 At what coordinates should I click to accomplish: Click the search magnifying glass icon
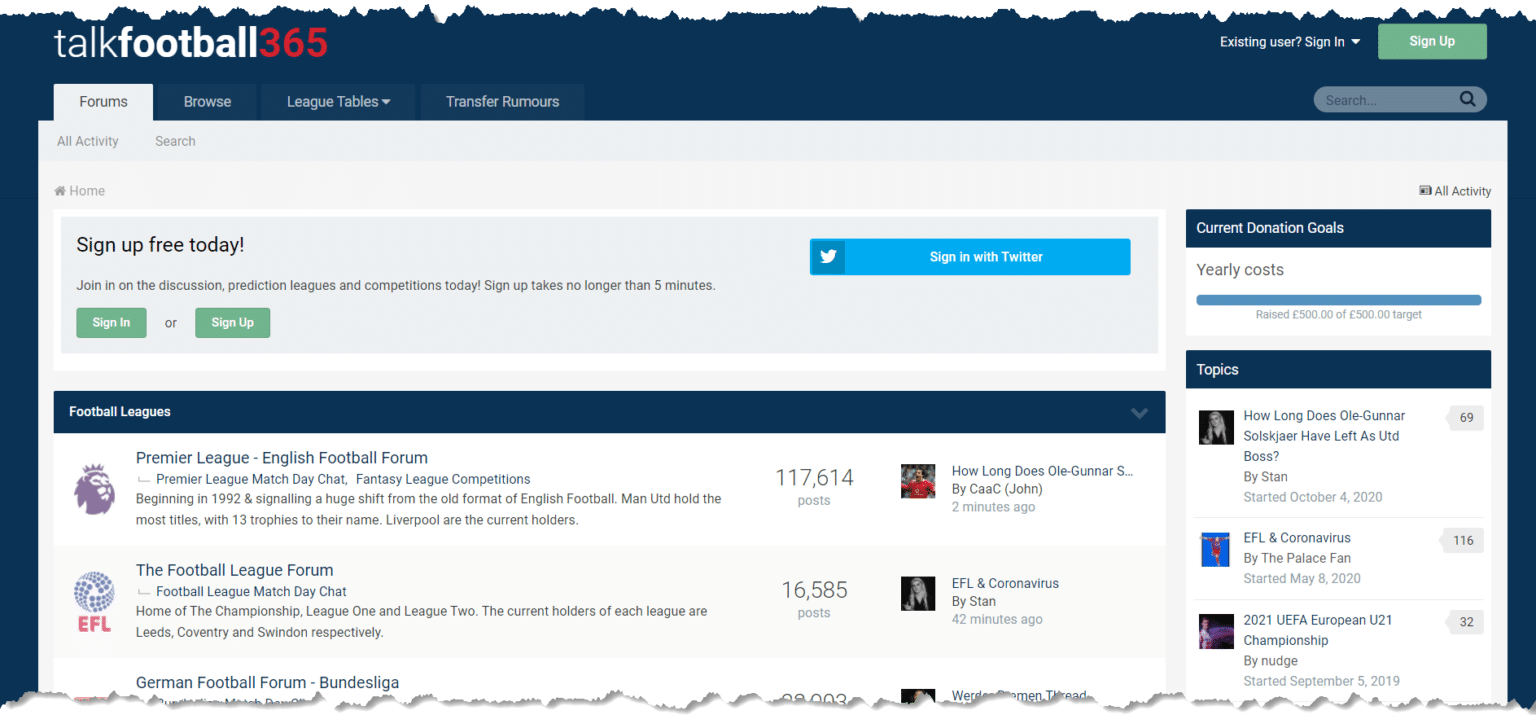click(1467, 99)
